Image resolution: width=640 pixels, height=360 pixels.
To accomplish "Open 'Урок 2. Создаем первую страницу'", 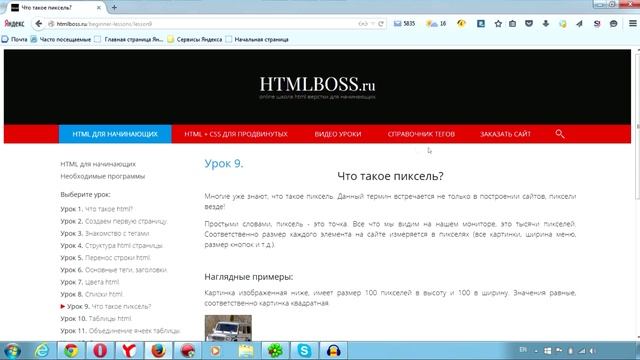I will 114,221.
